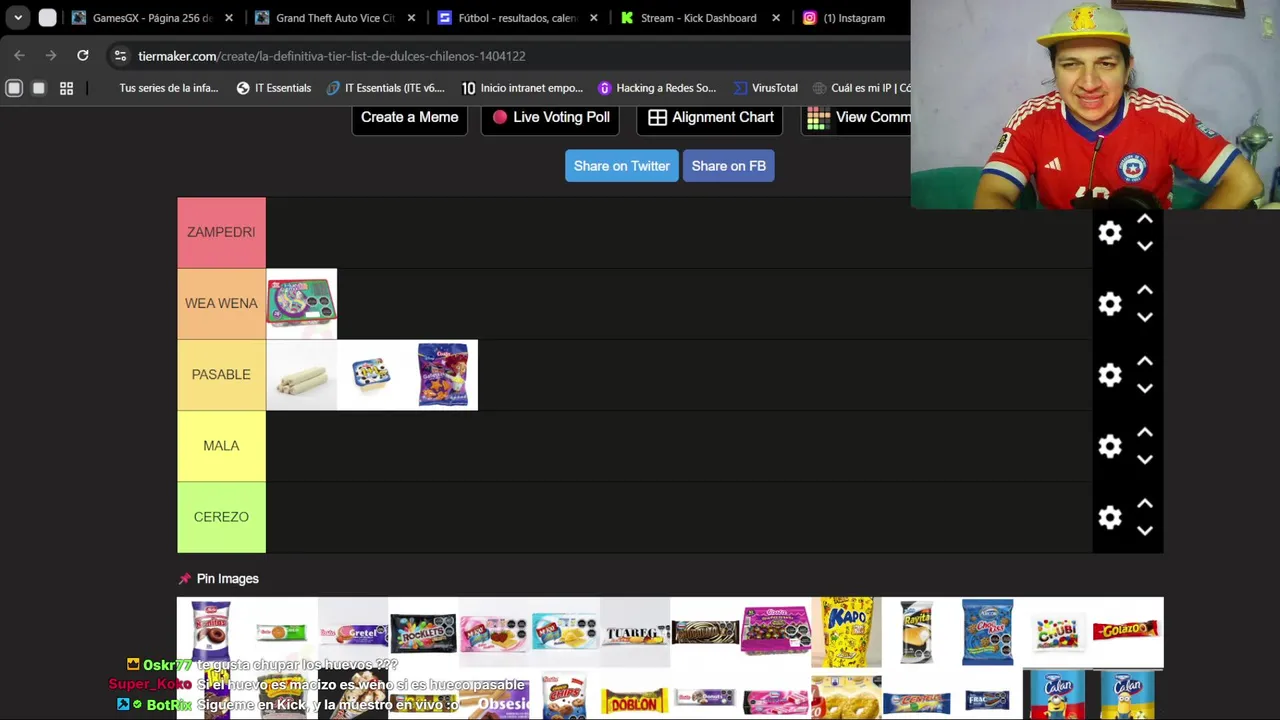Select purple candy bag in PASABLE tier
1280x720 pixels.
click(442, 375)
